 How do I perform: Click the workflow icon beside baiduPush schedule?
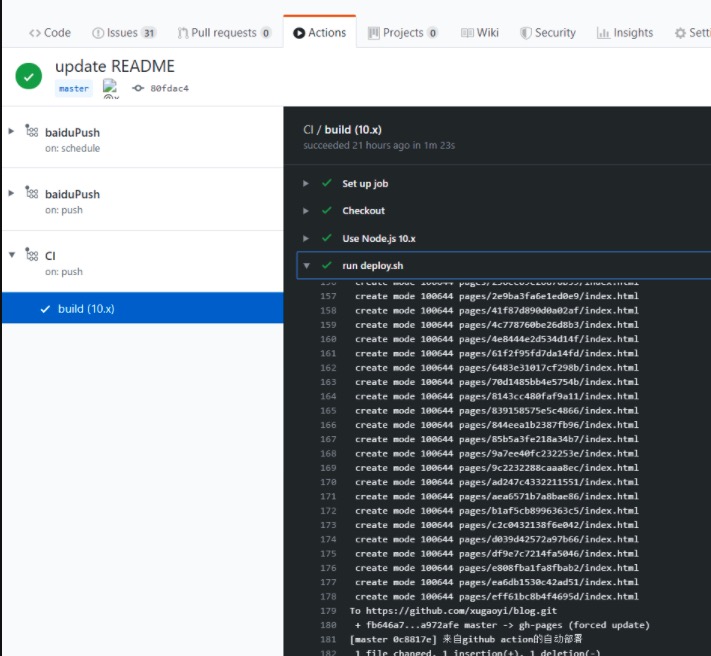click(x=32, y=132)
